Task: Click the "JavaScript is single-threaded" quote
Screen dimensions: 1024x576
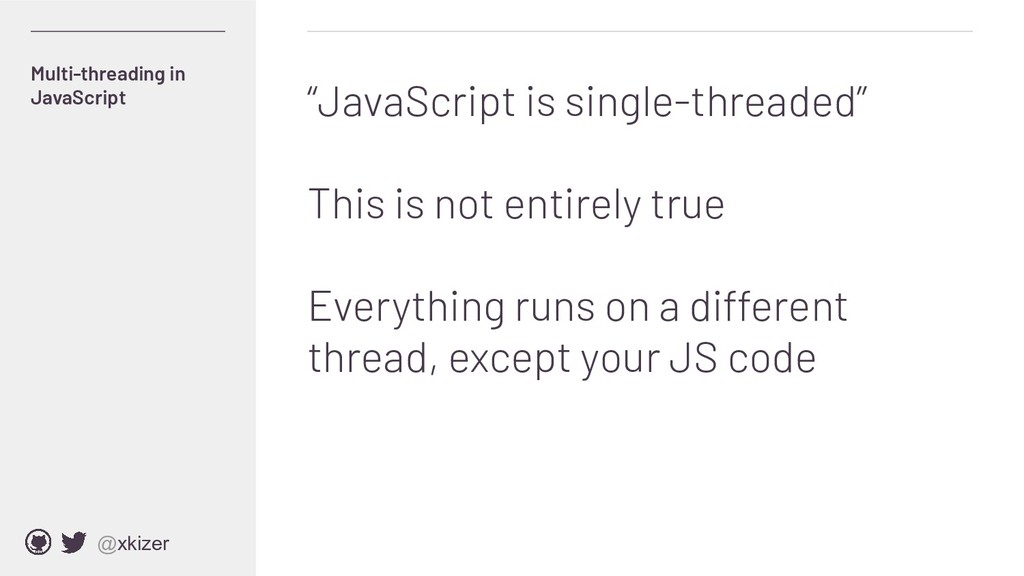Action: click(587, 103)
